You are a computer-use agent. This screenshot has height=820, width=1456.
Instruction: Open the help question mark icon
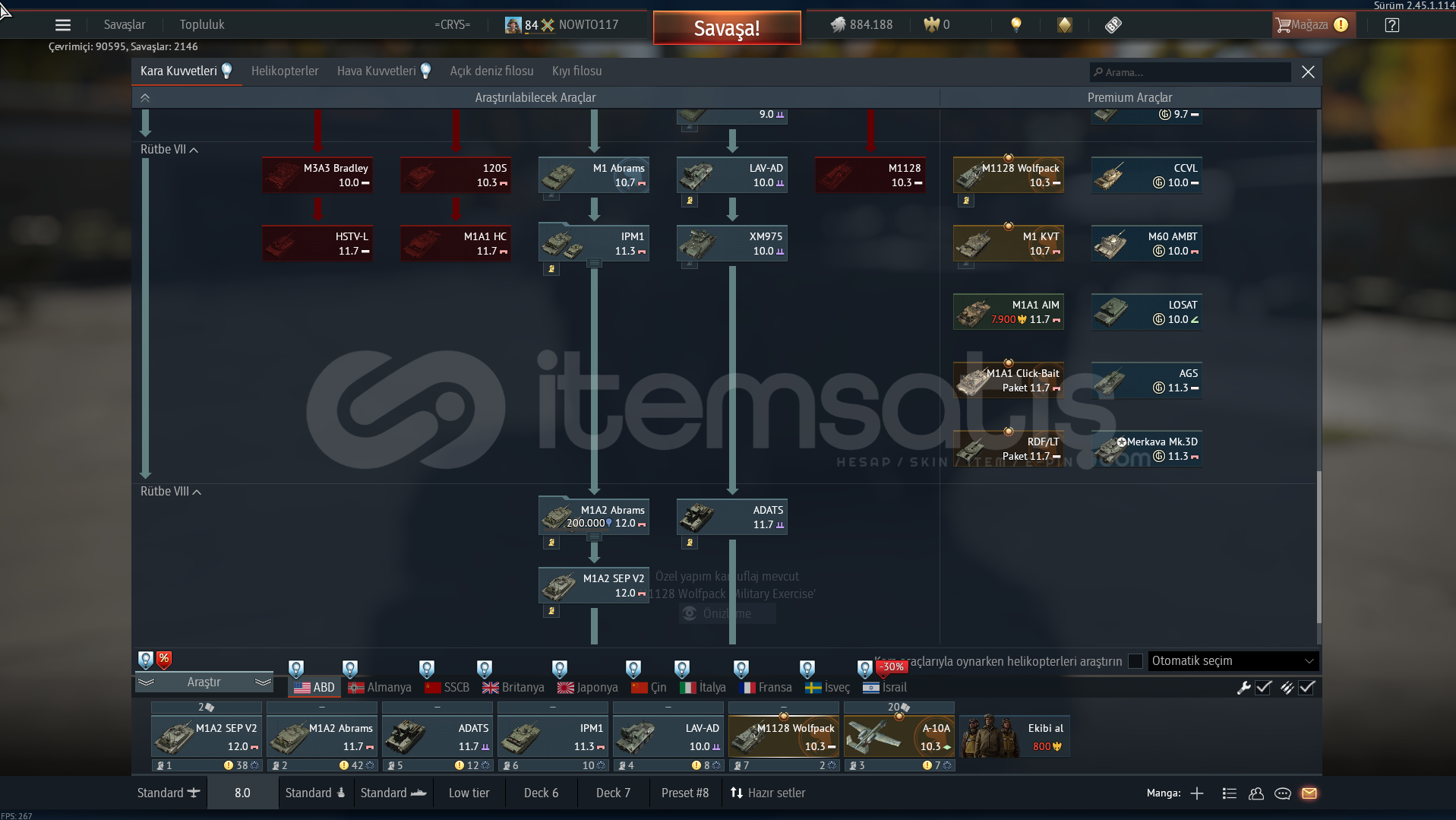click(x=1392, y=25)
